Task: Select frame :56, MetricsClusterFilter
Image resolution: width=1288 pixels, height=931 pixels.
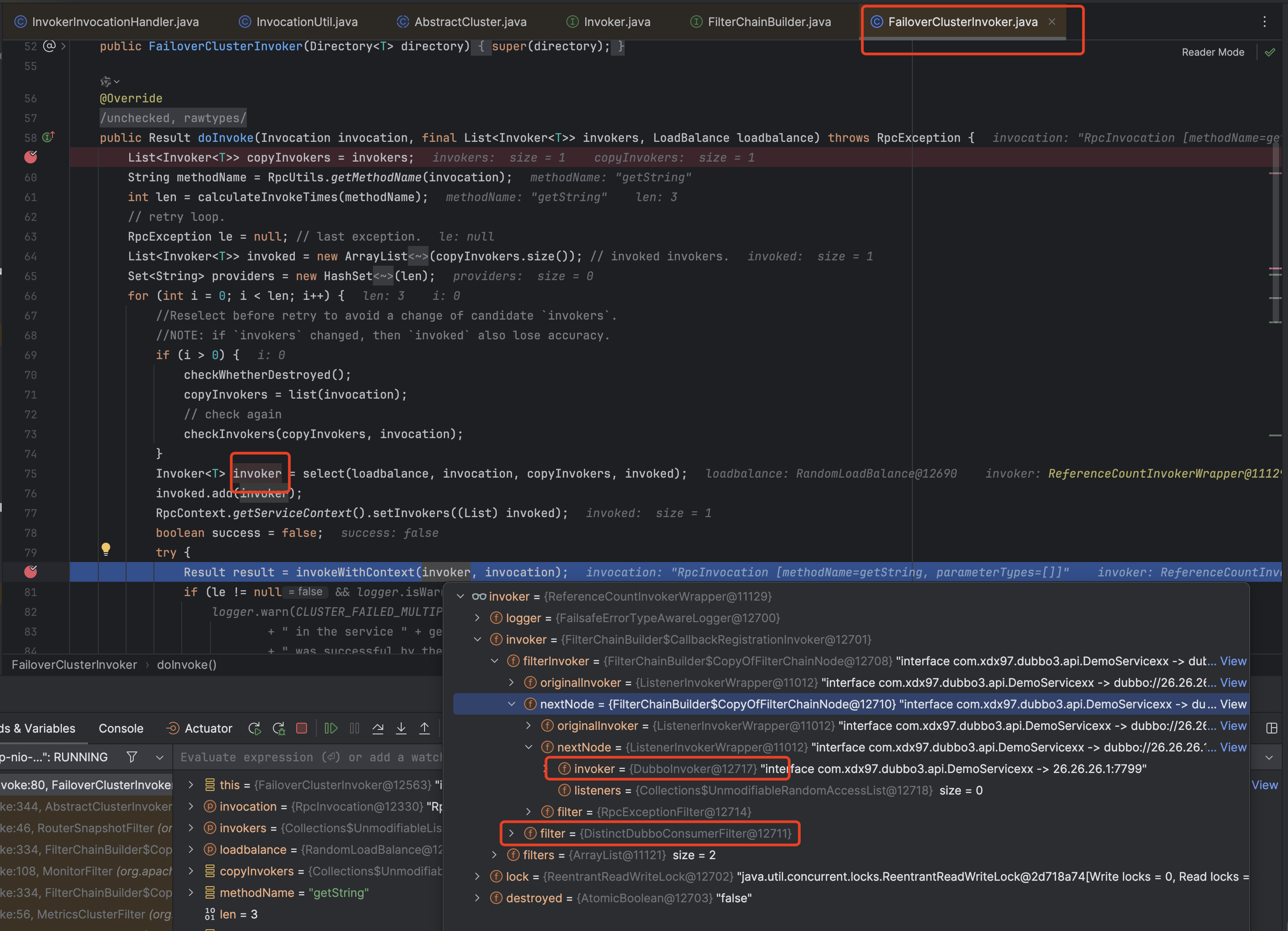Action: pyautogui.click(x=86, y=914)
